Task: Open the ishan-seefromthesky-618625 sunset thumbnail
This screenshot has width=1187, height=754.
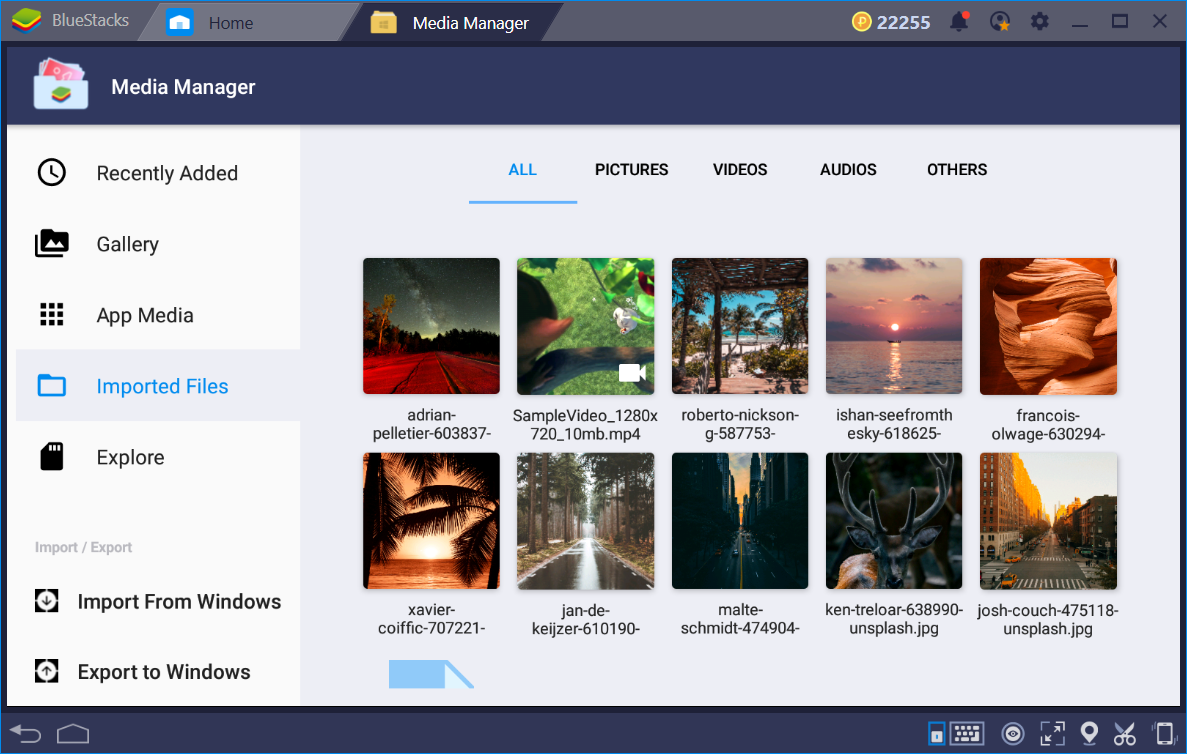Action: [x=894, y=326]
